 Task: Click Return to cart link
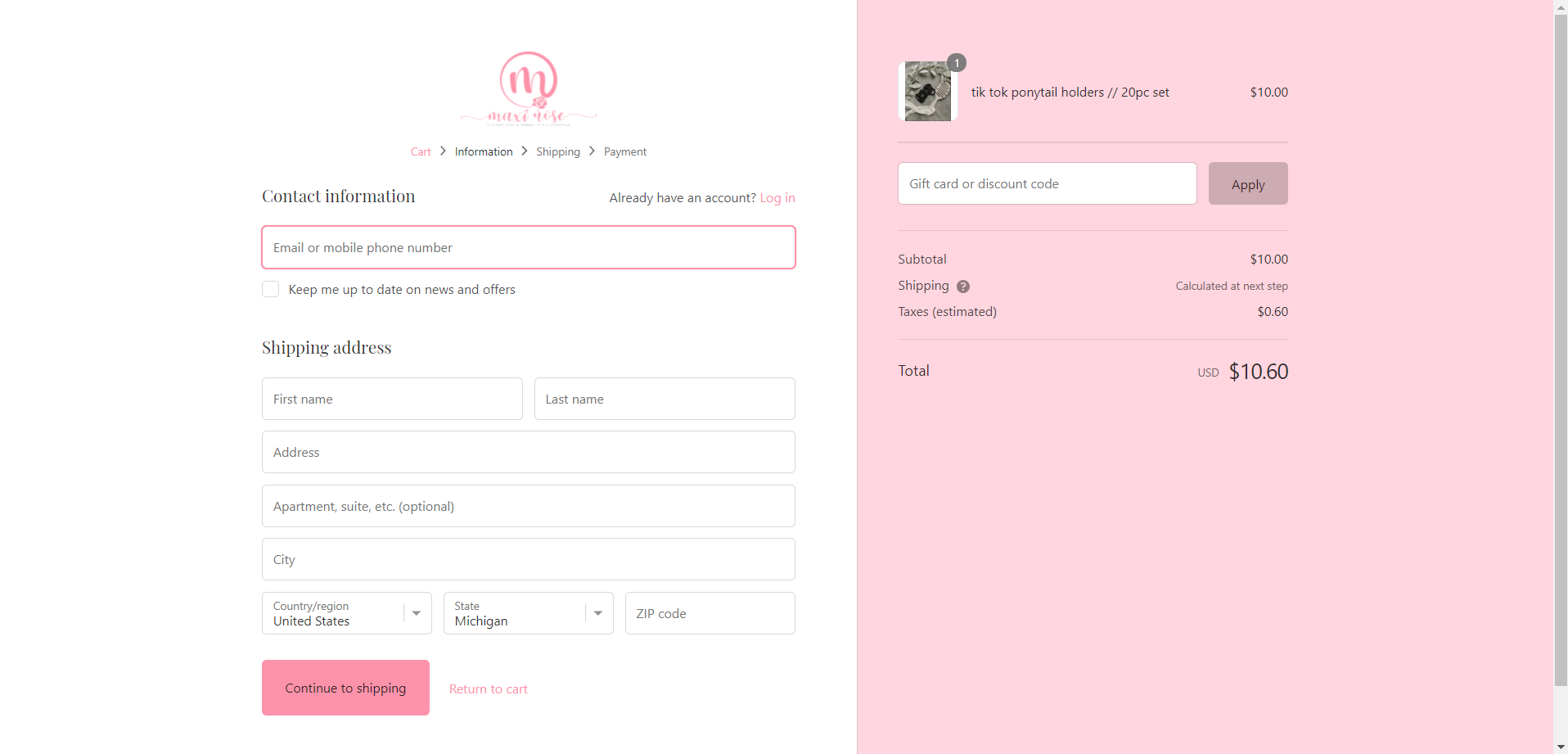[488, 689]
